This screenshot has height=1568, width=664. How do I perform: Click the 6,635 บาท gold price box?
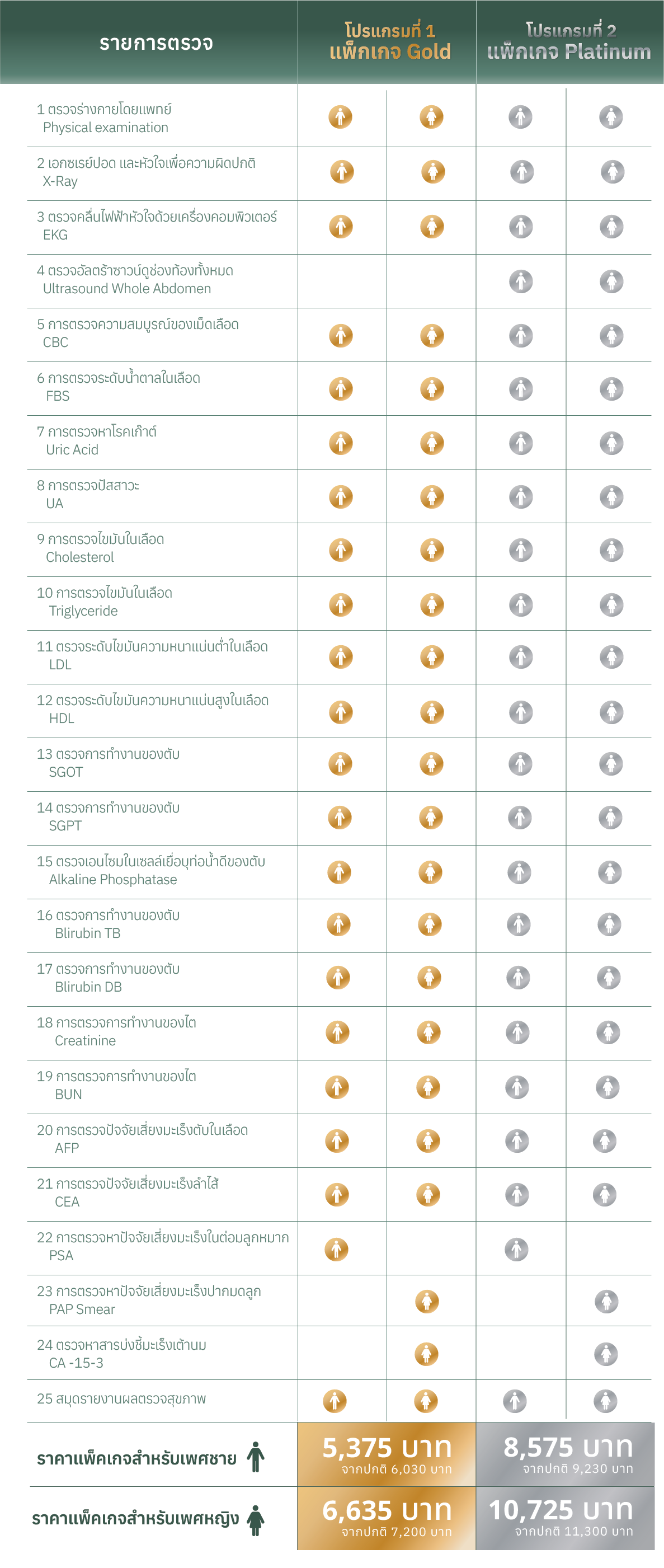tap(387, 1518)
